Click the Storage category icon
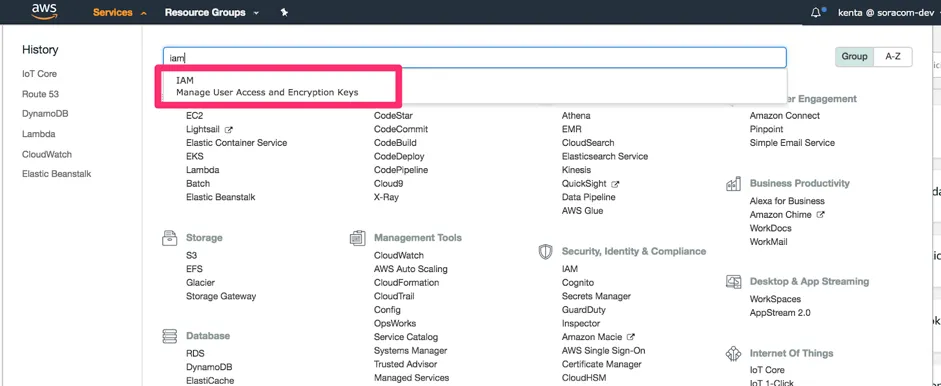Viewport: 941px width, 386px height. click(170, 238)
